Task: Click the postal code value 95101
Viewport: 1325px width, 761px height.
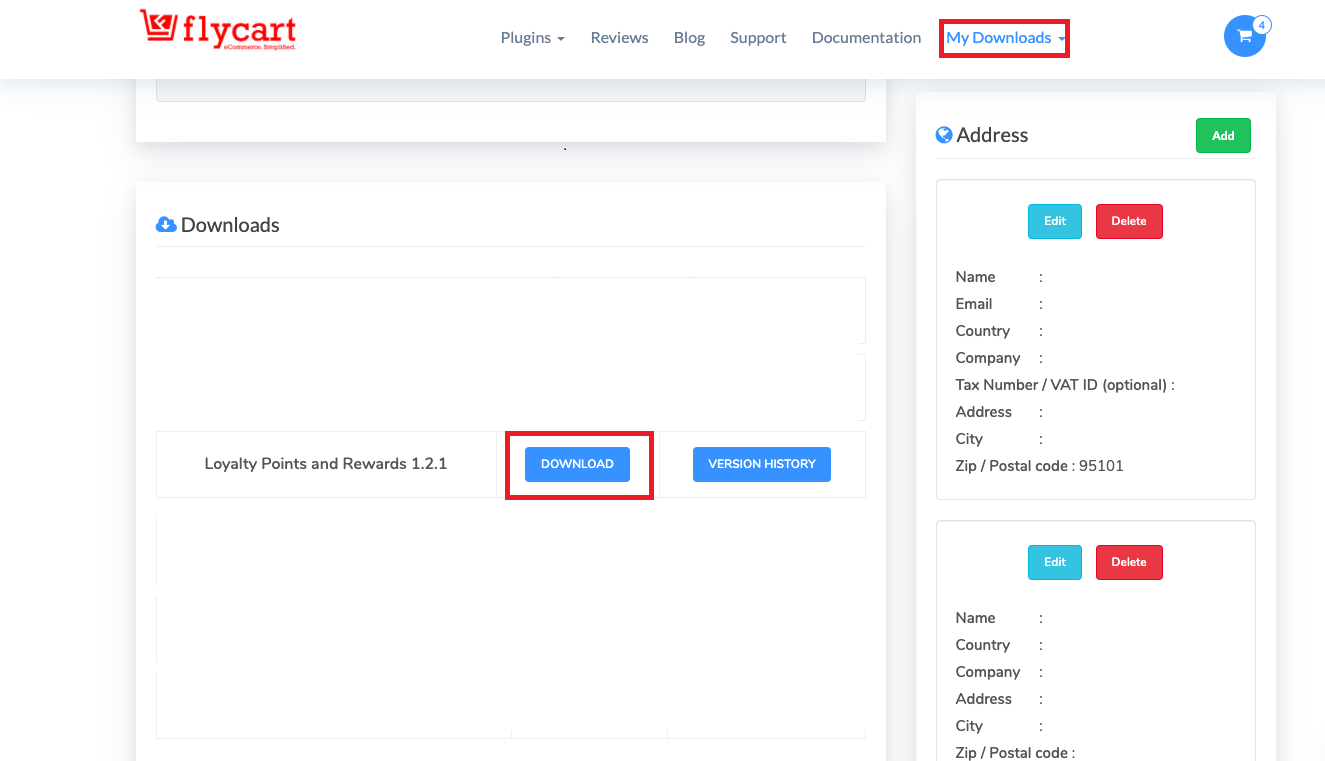Action: 1101,466
